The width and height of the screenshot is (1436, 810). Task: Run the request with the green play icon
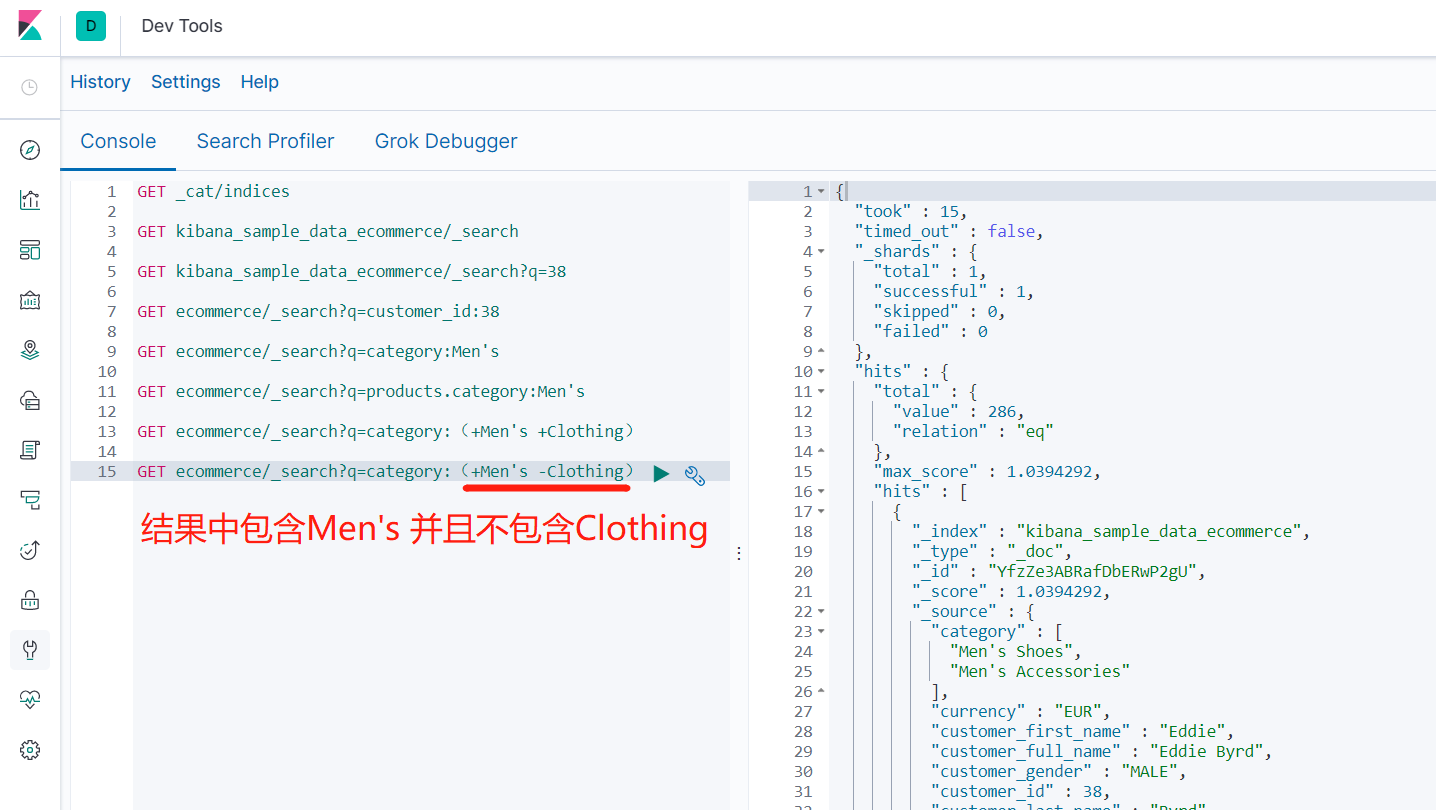661,474
